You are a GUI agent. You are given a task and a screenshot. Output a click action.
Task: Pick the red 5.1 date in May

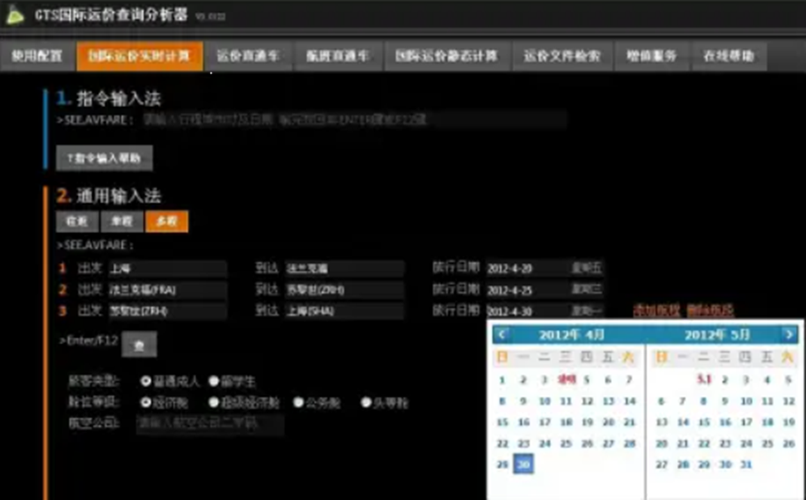(704, 380)
